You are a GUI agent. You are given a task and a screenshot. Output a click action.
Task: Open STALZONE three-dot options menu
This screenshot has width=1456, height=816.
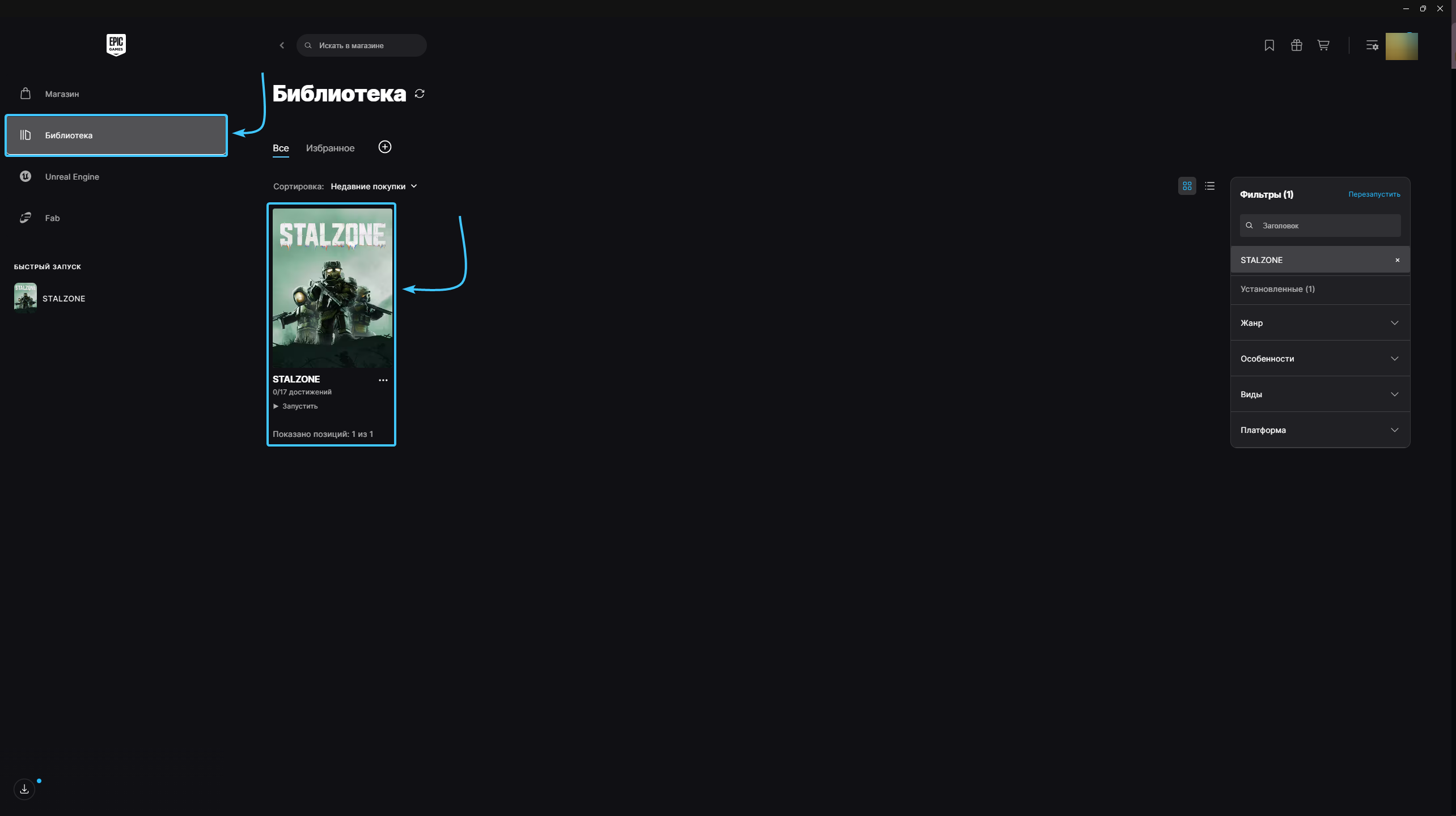point(383,380)
